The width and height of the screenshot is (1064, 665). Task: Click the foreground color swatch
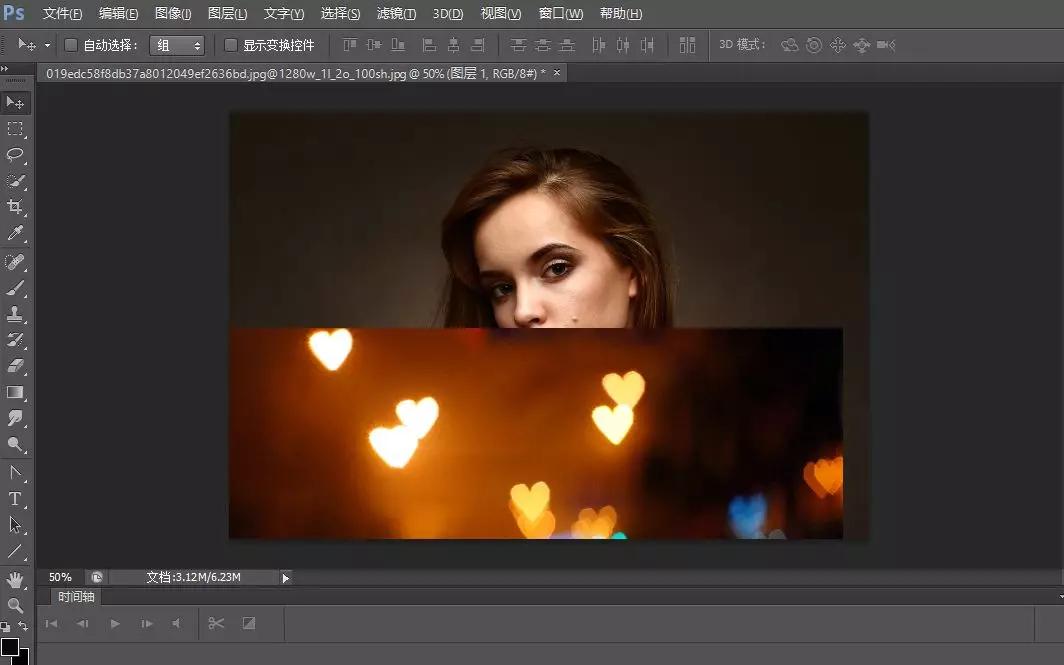coord(10,647)
